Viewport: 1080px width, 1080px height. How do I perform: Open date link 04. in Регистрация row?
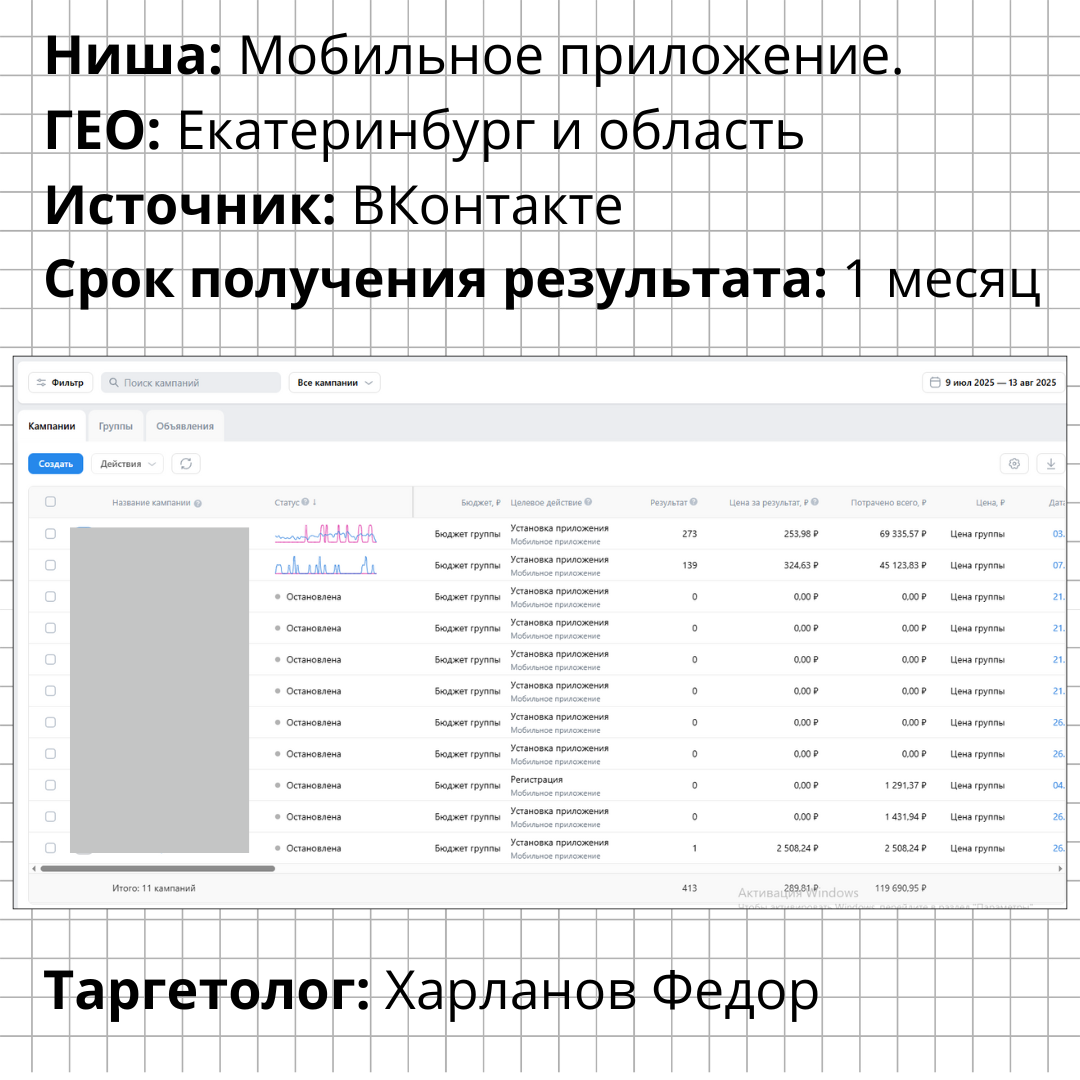(1058, 785)
